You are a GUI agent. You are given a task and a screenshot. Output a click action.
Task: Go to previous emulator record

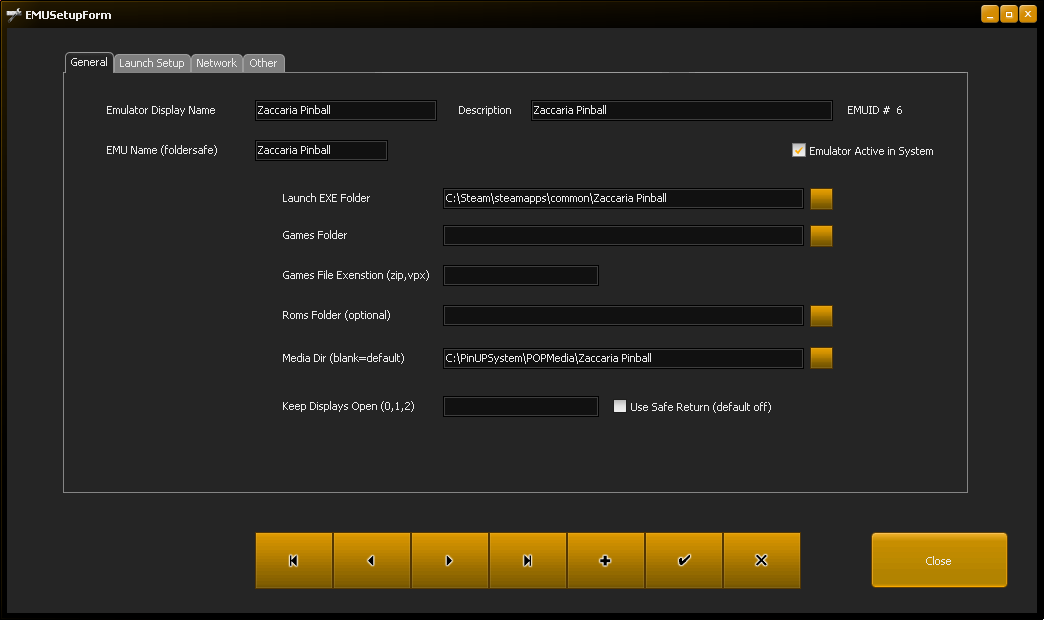372,561
